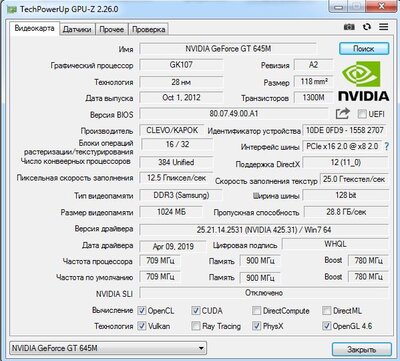Switch to the Датчики tab
The width and height of the screenshot is (400, 361).
(77, 29)
